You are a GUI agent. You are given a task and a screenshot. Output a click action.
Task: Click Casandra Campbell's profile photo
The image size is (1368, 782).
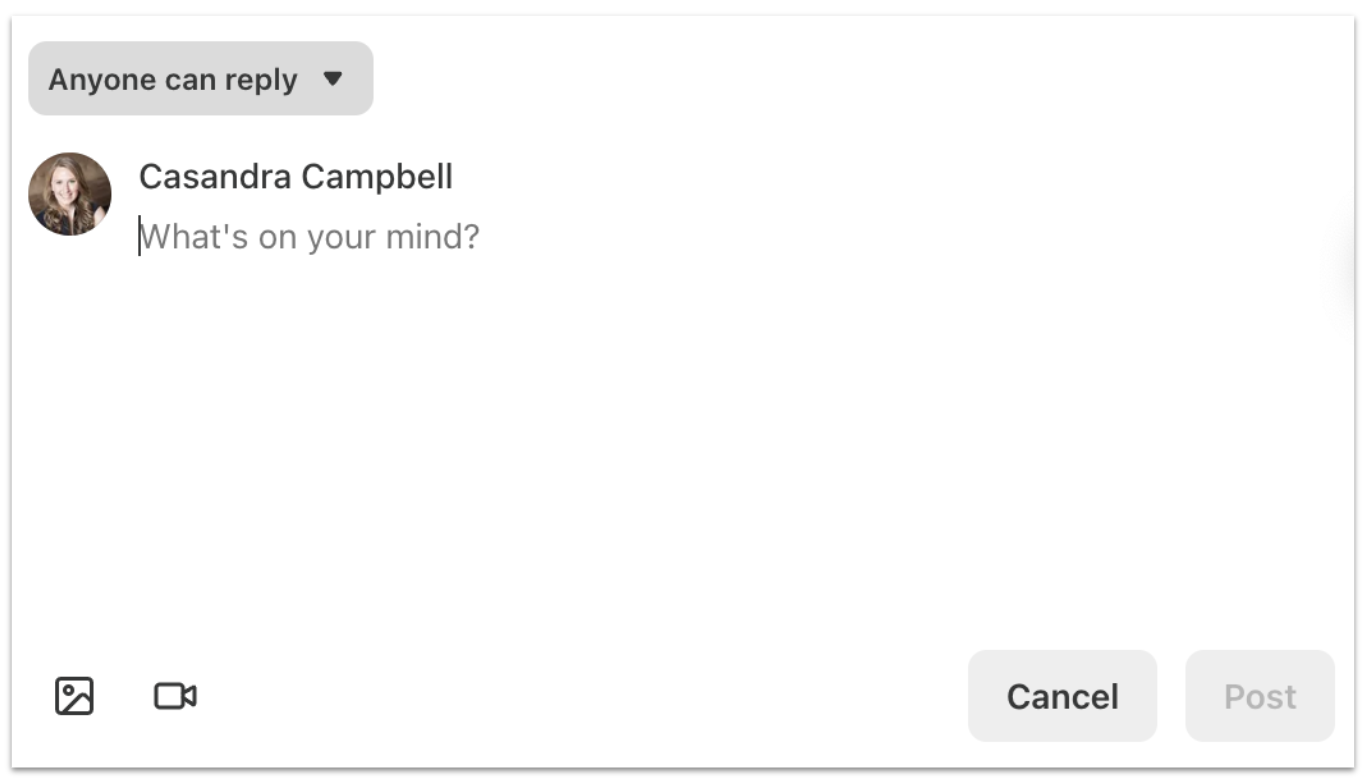pyautogui.click(x=70, y=194)
